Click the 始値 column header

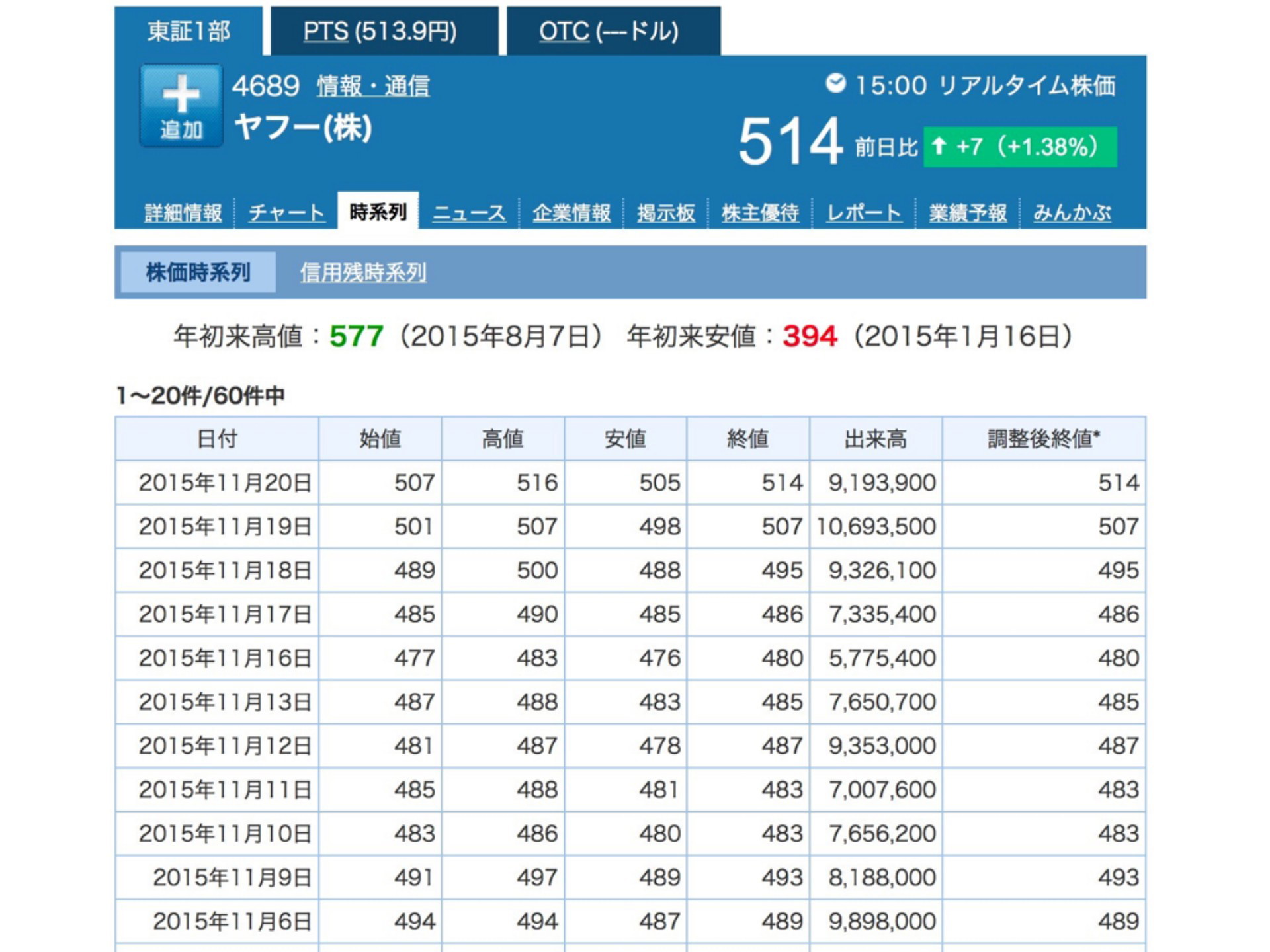pos(380,439)
